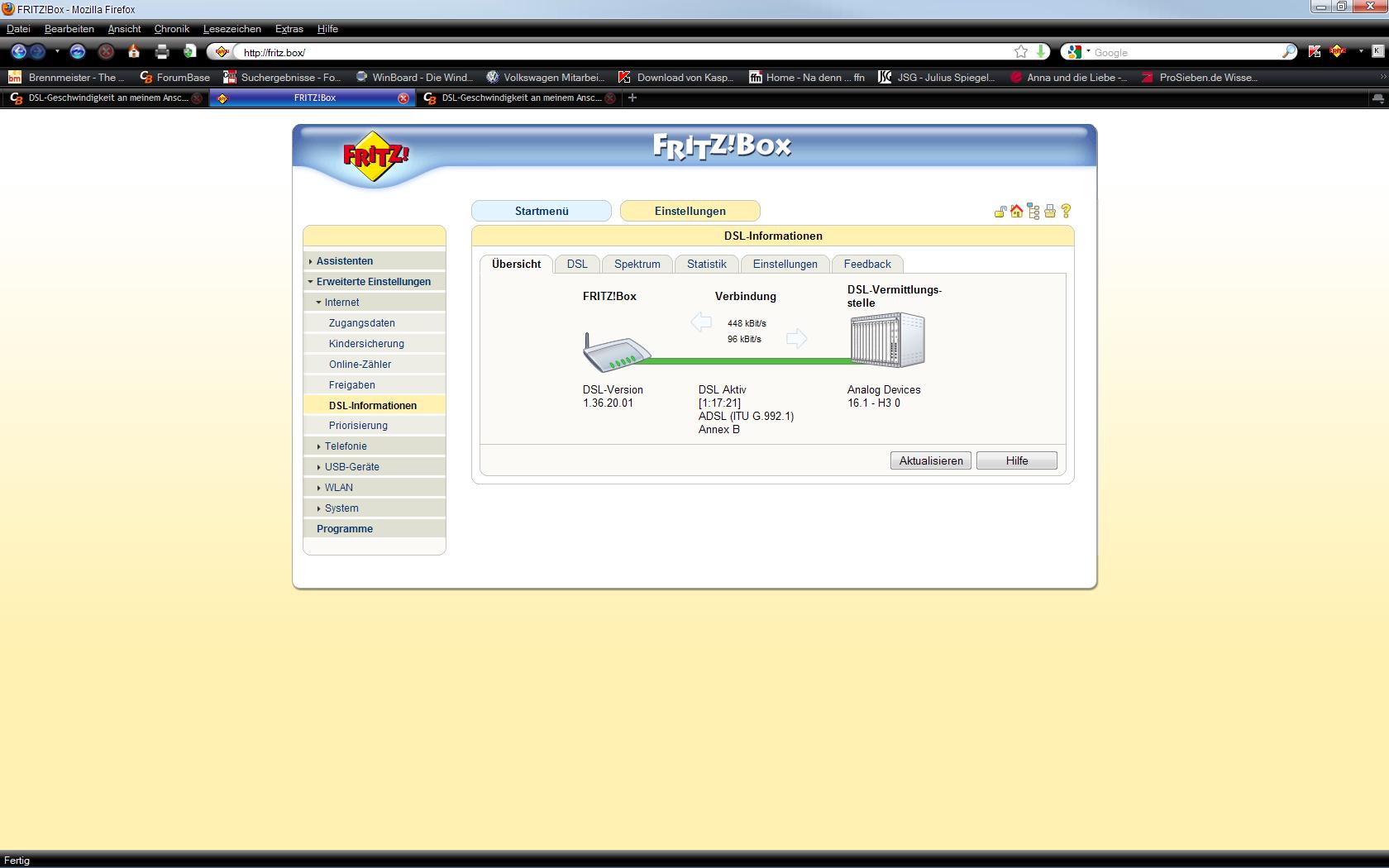Click the URL address field
Image resolution: width=1389 pixels, height=868 pixels.
click(624, 52)
